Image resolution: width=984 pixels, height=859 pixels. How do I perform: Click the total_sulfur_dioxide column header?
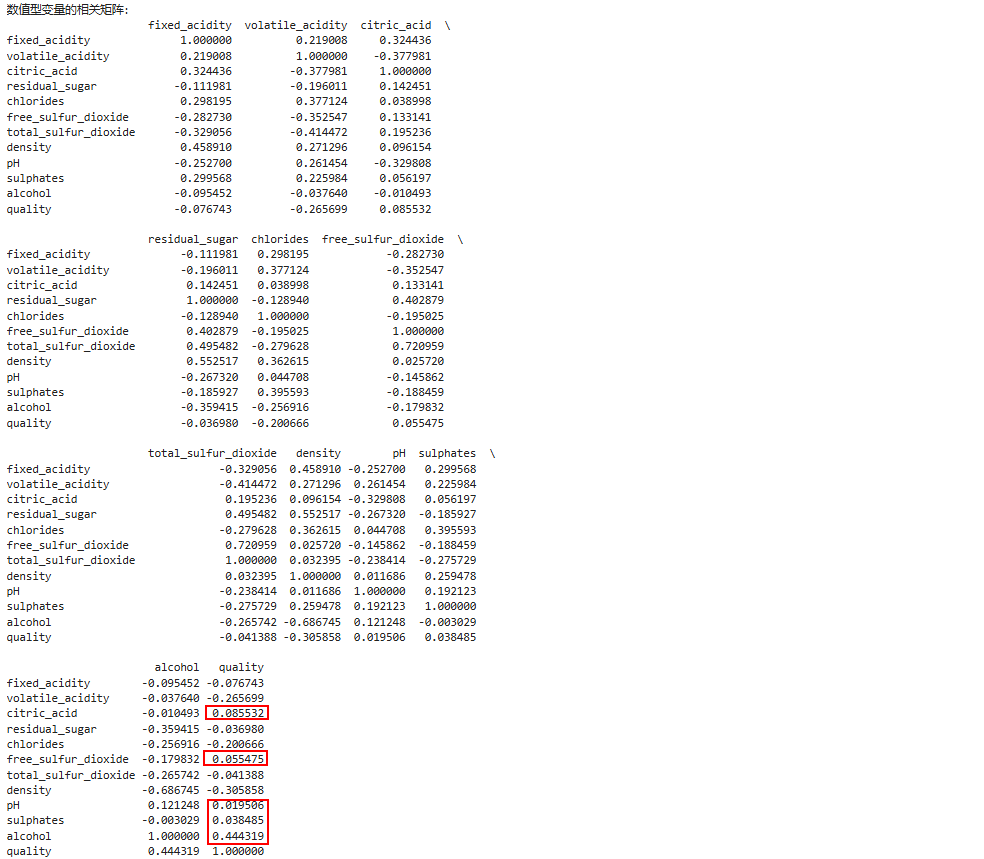coord(212,453)
